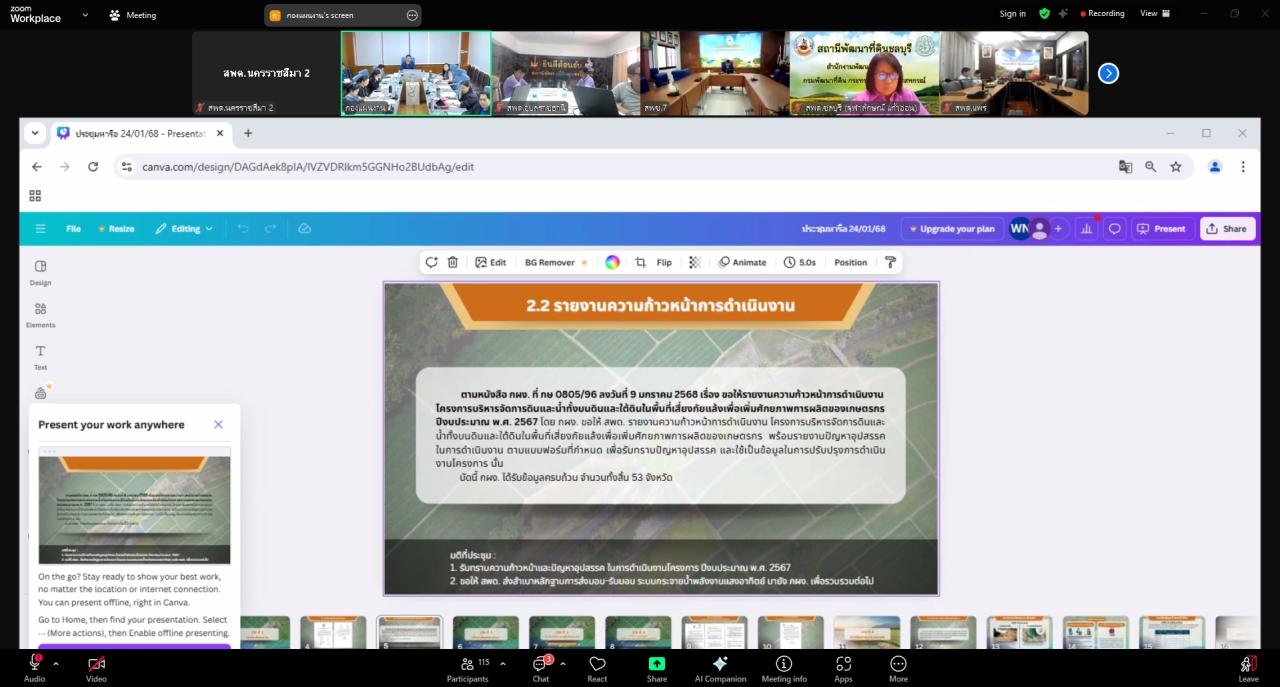
Task: Expand the Editing mode dropdown
Action: pos(184,229)
